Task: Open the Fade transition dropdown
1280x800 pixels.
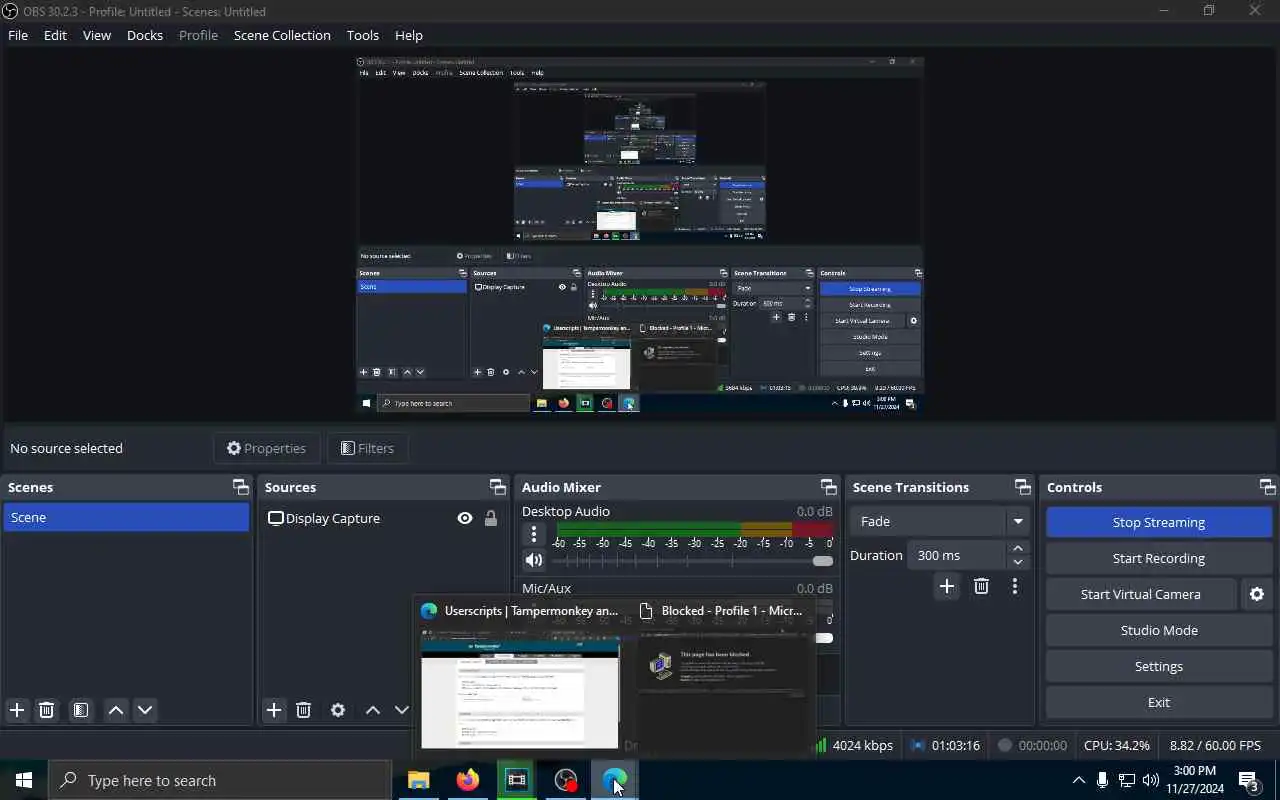Action: coord(938,521)
